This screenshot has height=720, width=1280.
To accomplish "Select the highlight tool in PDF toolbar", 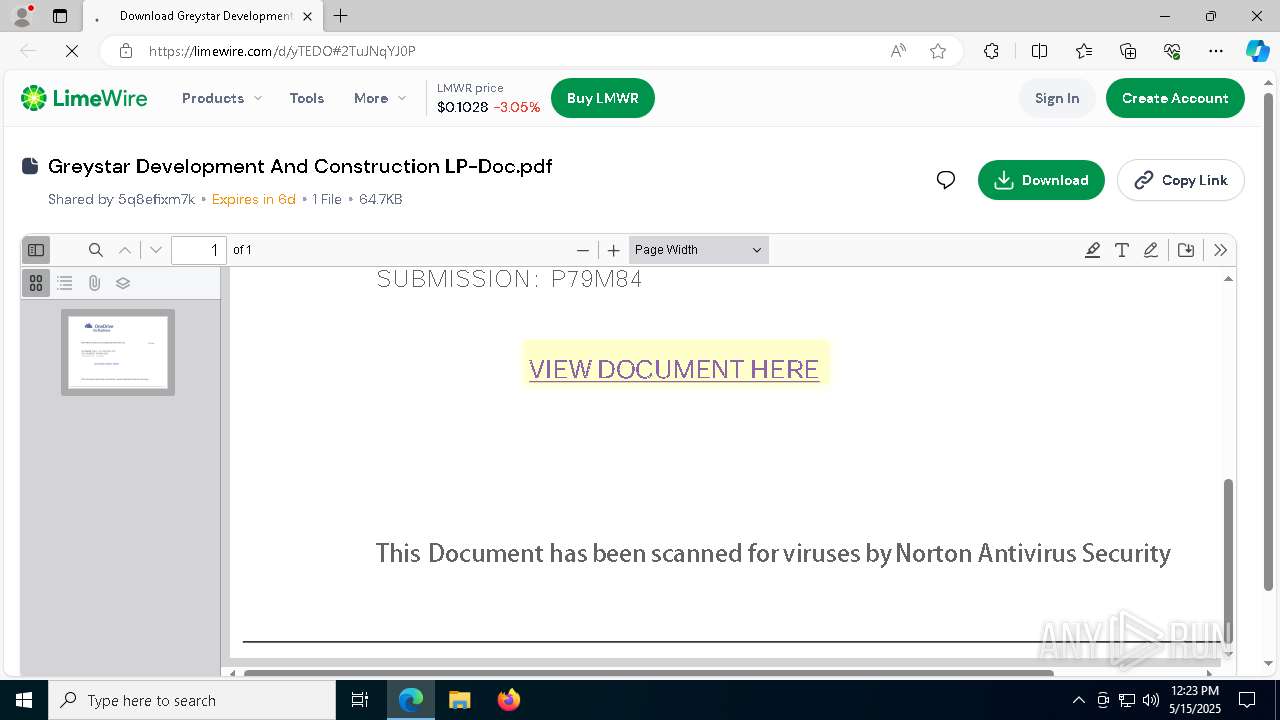I will coord(1092,250).
